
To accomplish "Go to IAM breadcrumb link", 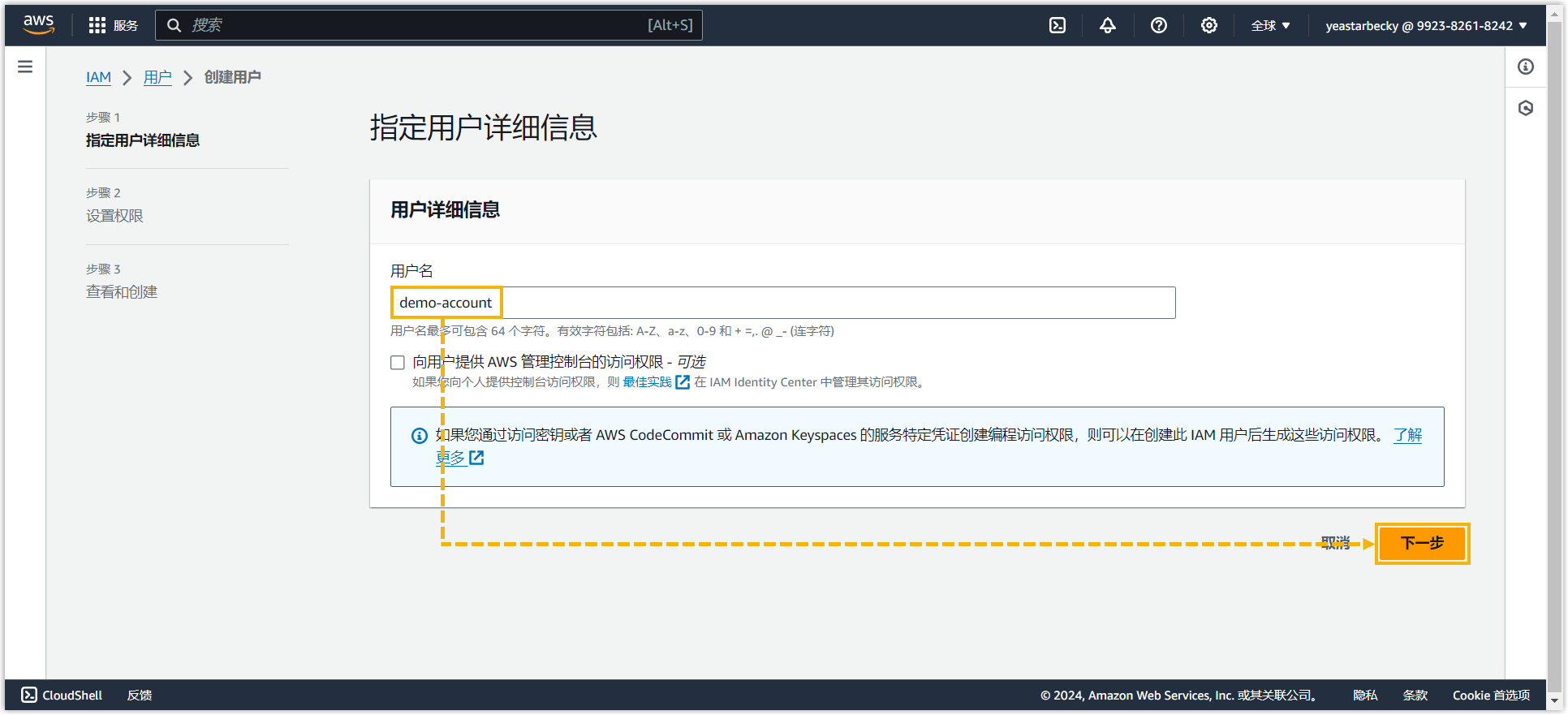I will pyautogui.click(x=98, y=77).
